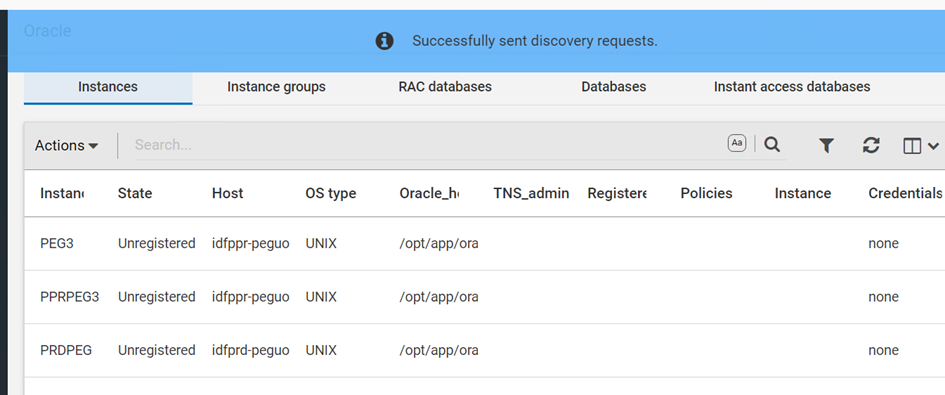Click credentials none in PEG3 row

[883, 244]
